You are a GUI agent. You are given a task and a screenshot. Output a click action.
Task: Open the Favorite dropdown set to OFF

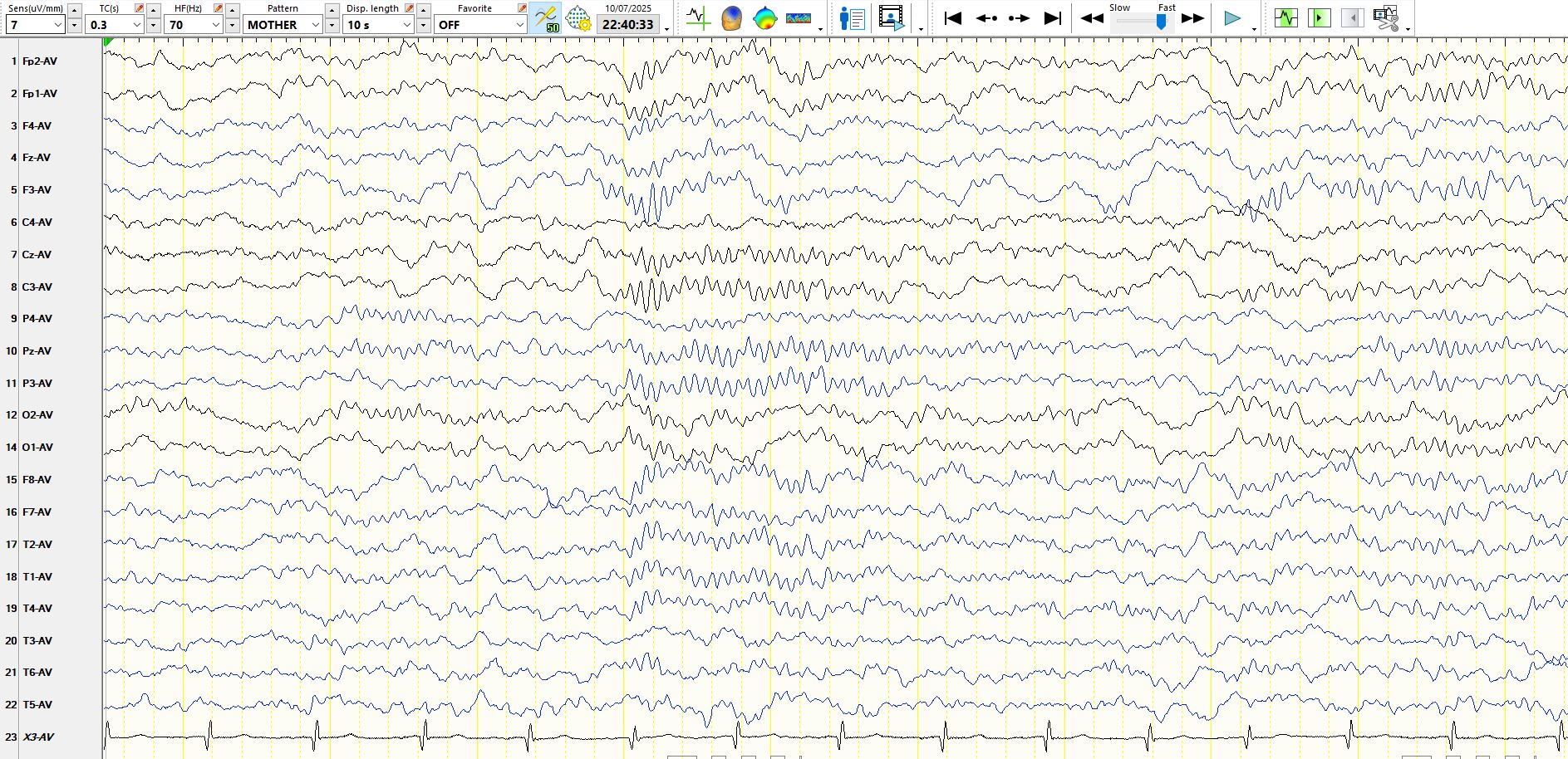[519, 25]
